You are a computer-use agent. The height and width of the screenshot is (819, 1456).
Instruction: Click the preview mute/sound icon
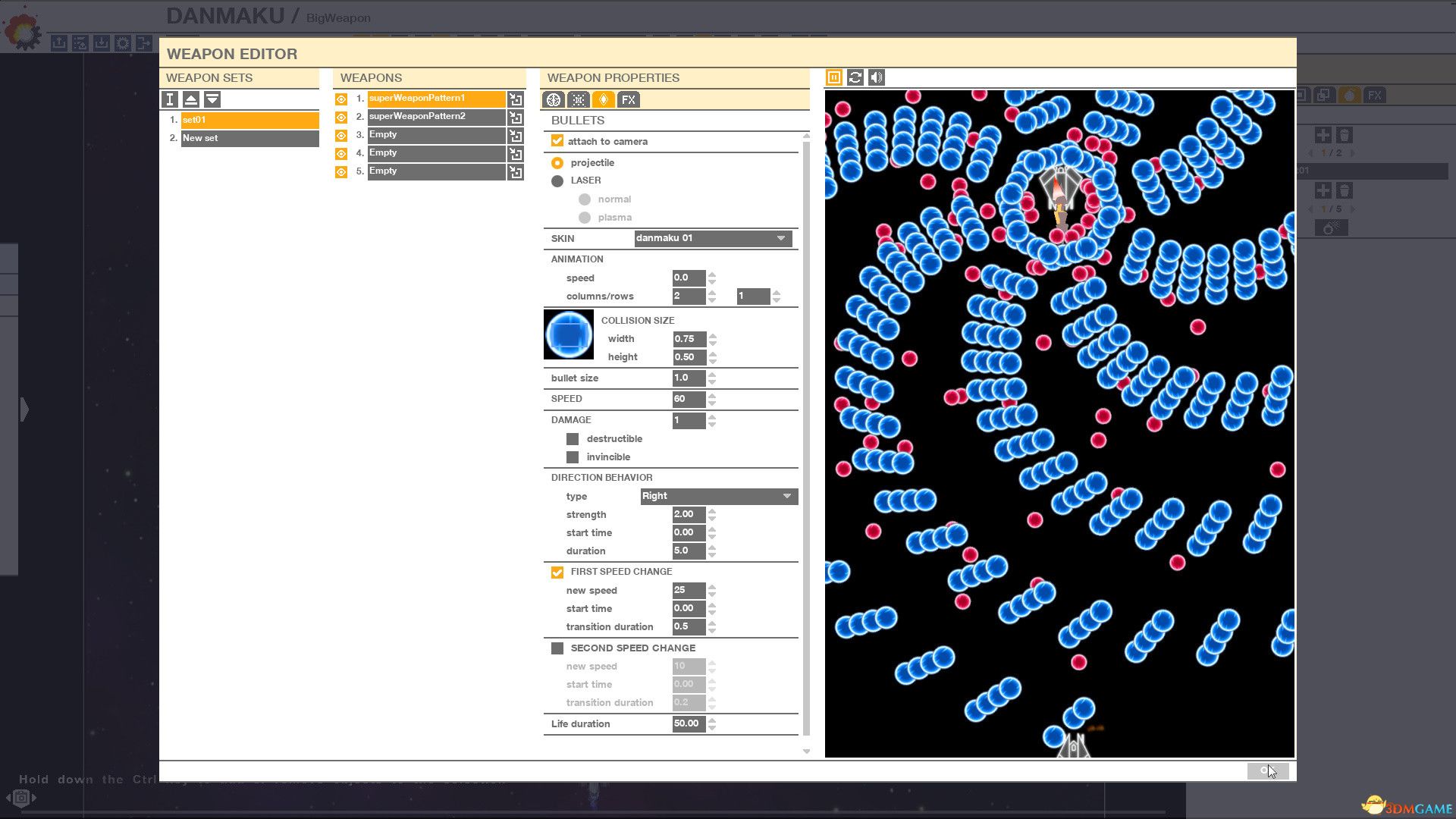coord(875,77)
